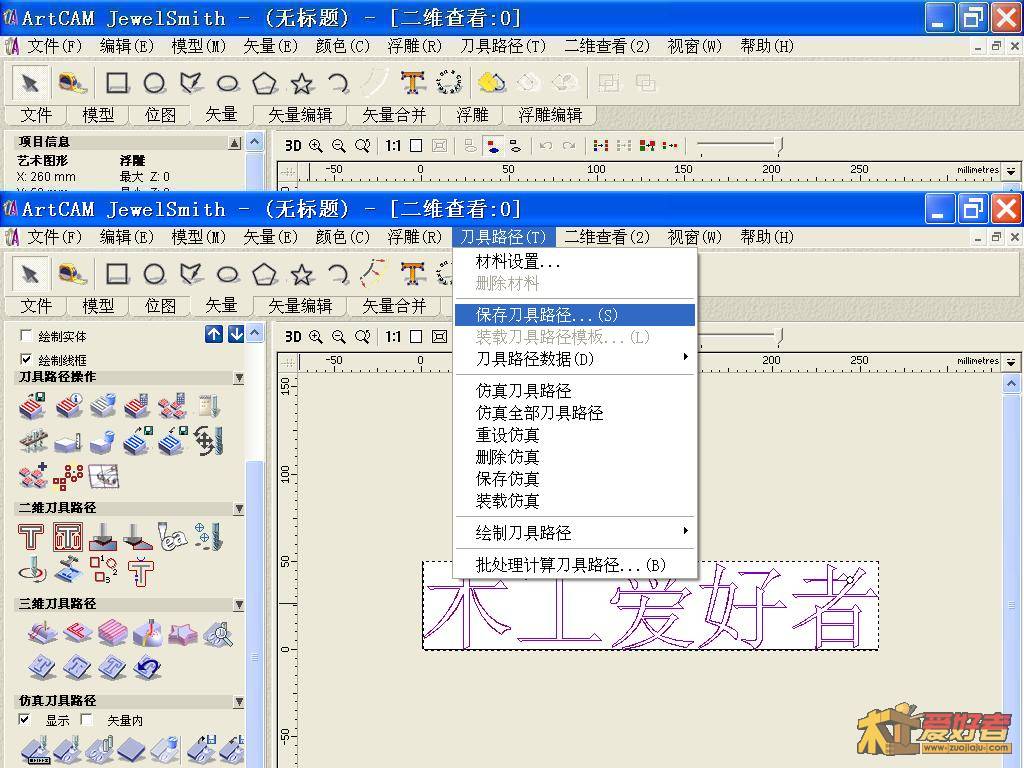Click 3D view button in lower window
The height and width of the screenshot is (768, 1024).
click(x=293, y=336)
